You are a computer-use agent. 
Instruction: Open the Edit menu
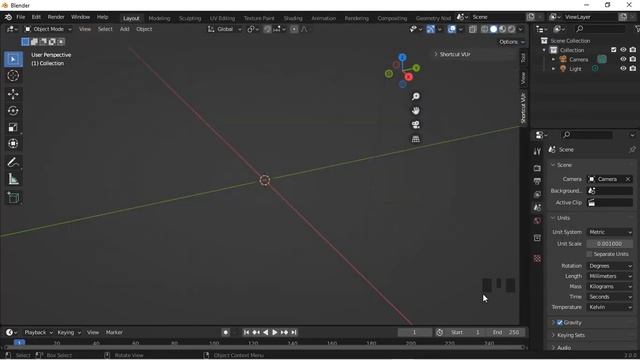(x=36, y=17)
